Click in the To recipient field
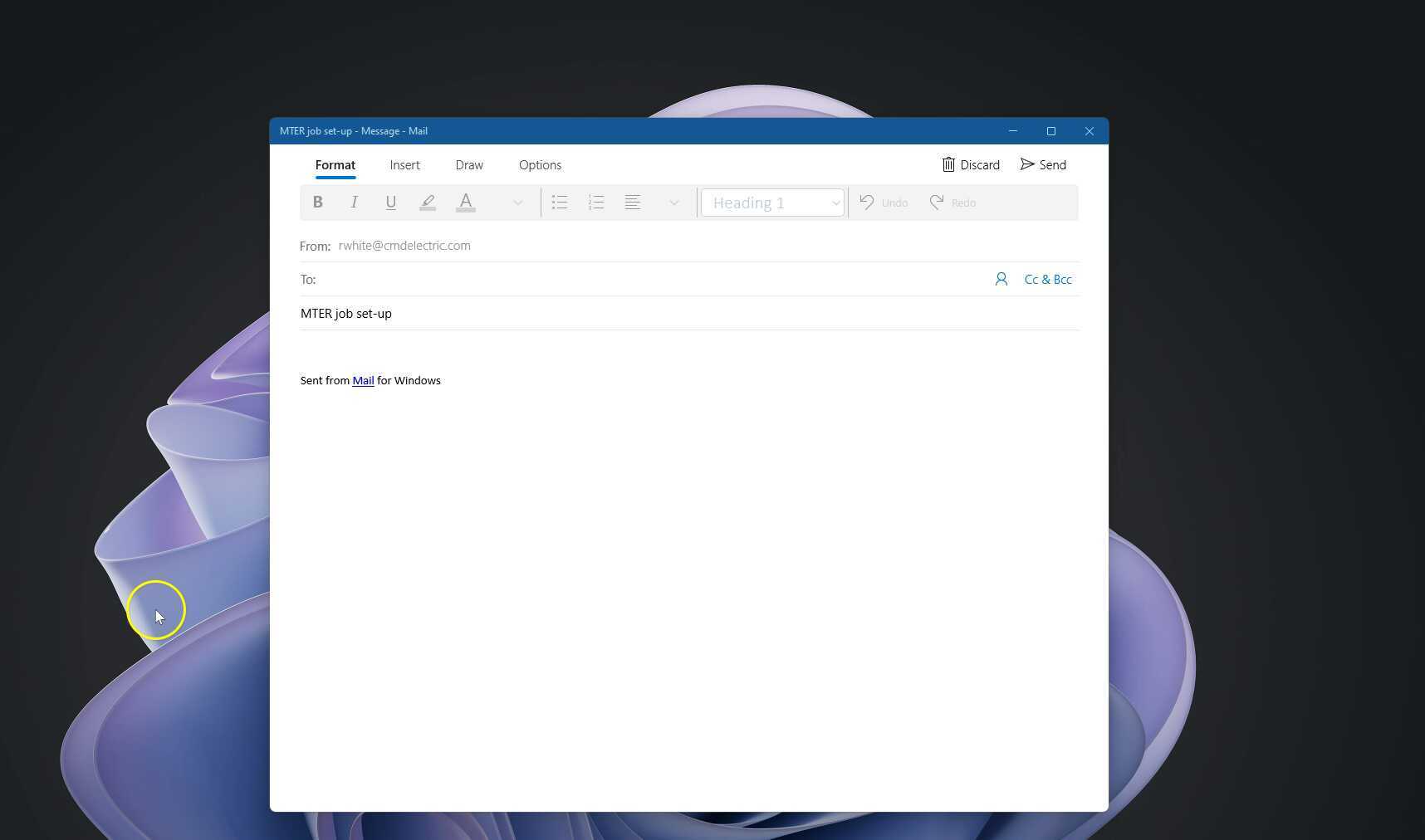 pyautogui.click(x=648, y=280)
